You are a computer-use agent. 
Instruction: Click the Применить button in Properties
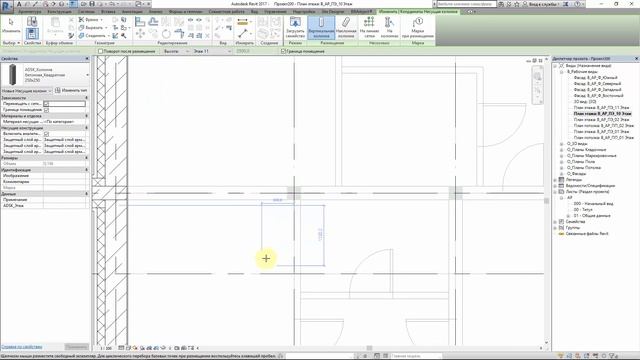pos(77,347)
